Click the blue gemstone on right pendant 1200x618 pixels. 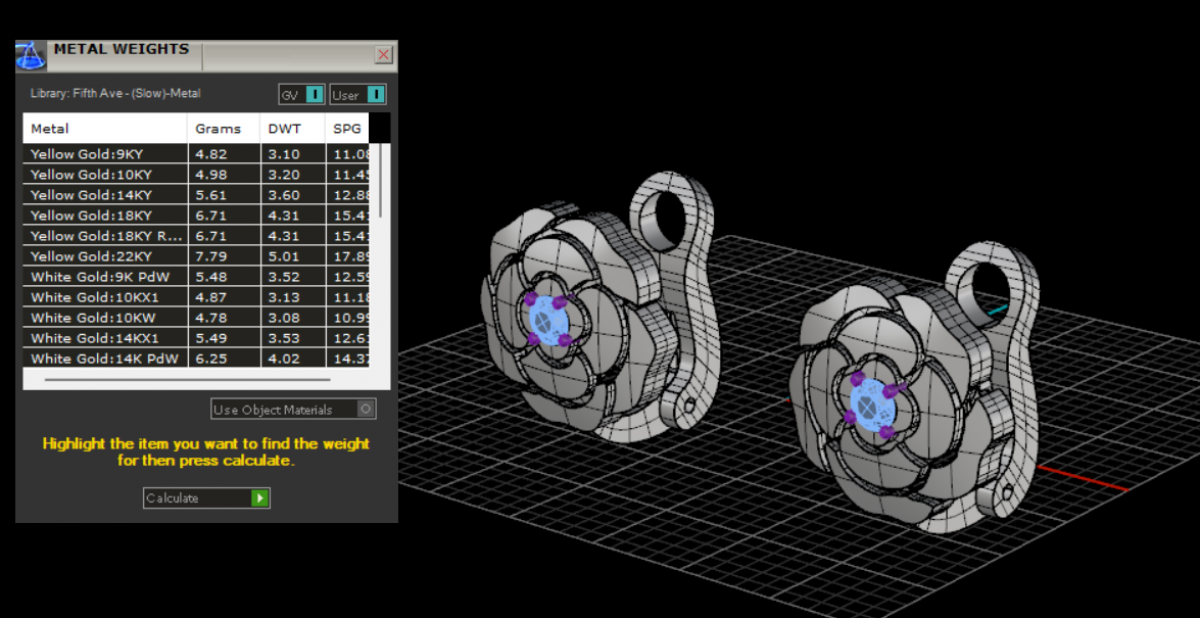868,406
